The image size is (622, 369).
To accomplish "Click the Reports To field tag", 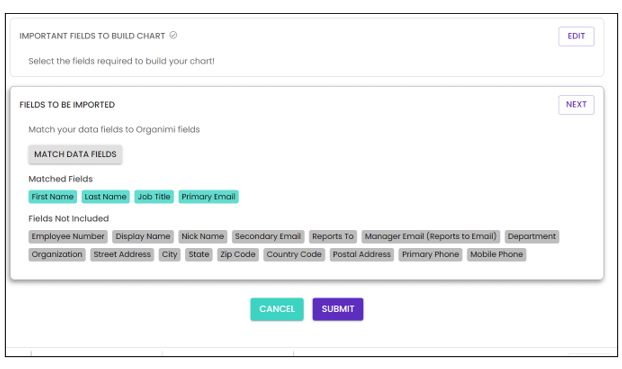I will point(333,236).
